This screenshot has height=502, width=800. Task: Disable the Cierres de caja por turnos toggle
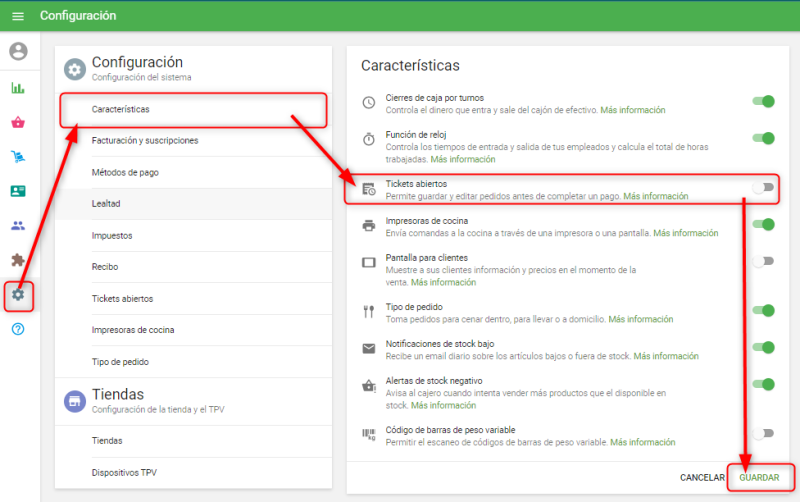point(763,101)
